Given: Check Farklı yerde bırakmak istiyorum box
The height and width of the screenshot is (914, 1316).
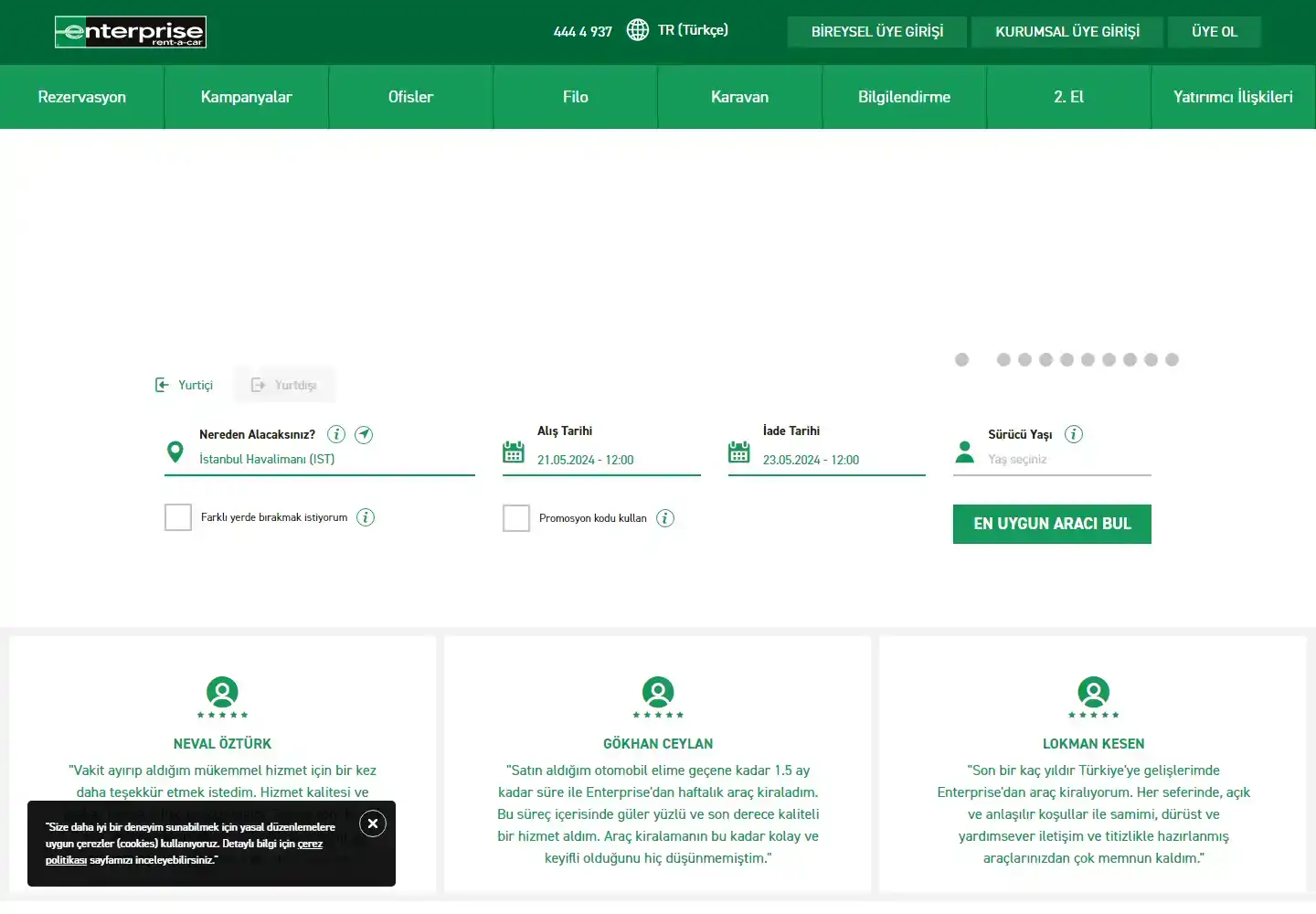Looking at the screenshot, I should tap(178, 517).
